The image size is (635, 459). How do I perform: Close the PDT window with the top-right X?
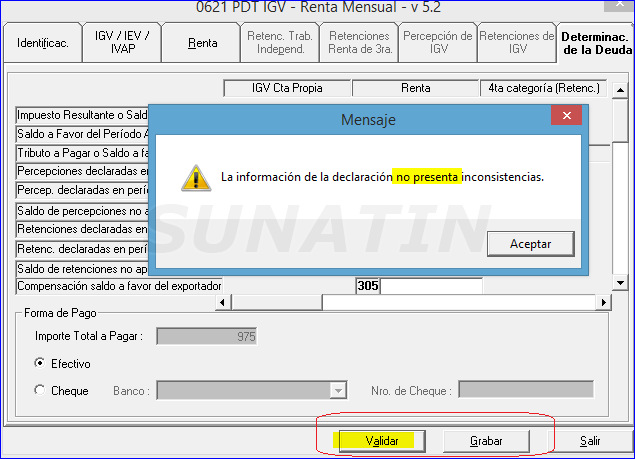pos(619,5)
